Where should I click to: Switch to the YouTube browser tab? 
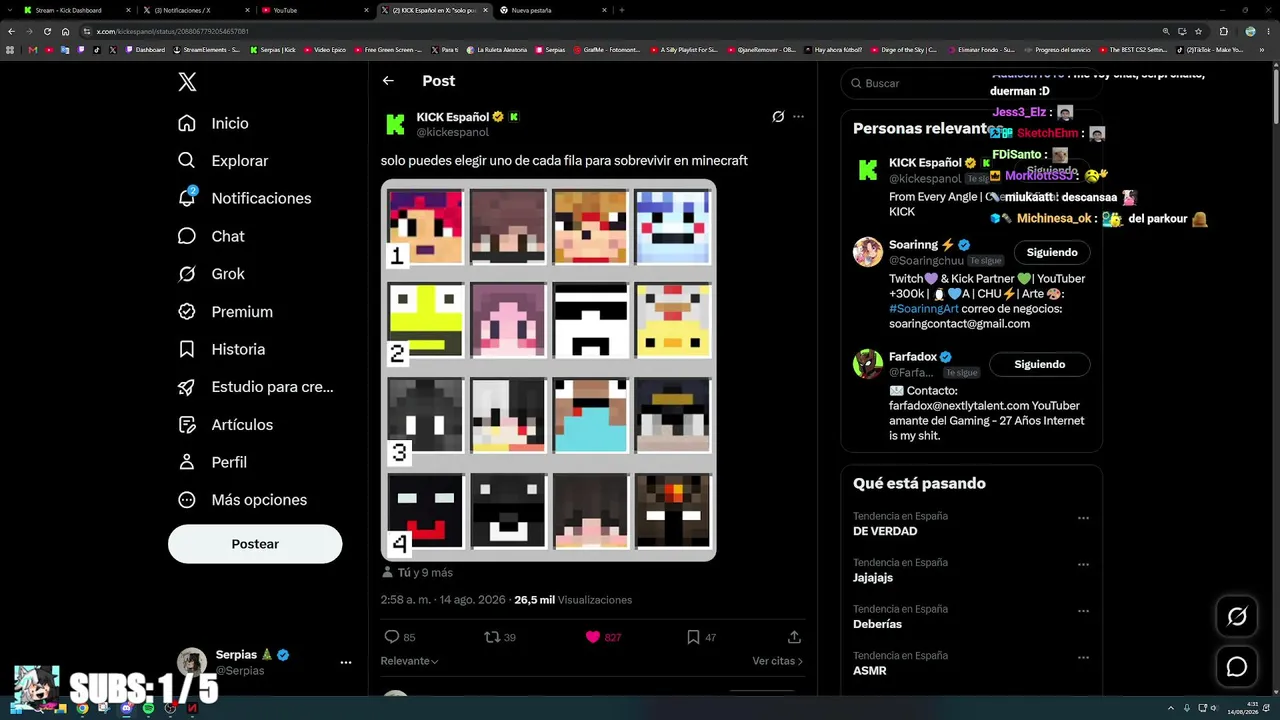tap(315, 10)
